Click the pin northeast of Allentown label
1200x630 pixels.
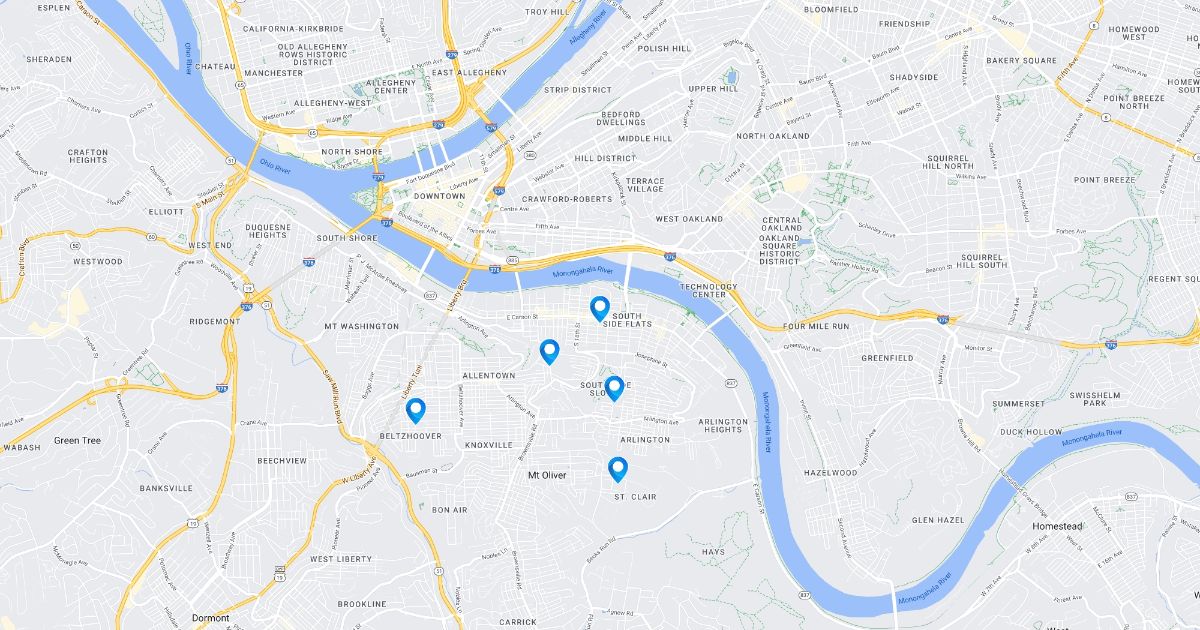point(549,352)
